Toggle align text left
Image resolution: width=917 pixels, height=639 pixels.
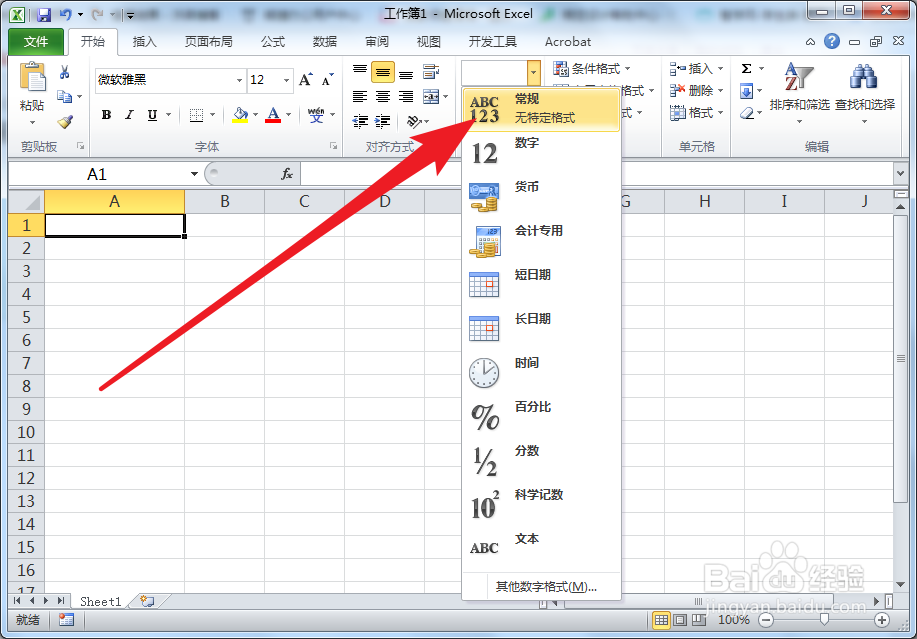pos(360,96)
